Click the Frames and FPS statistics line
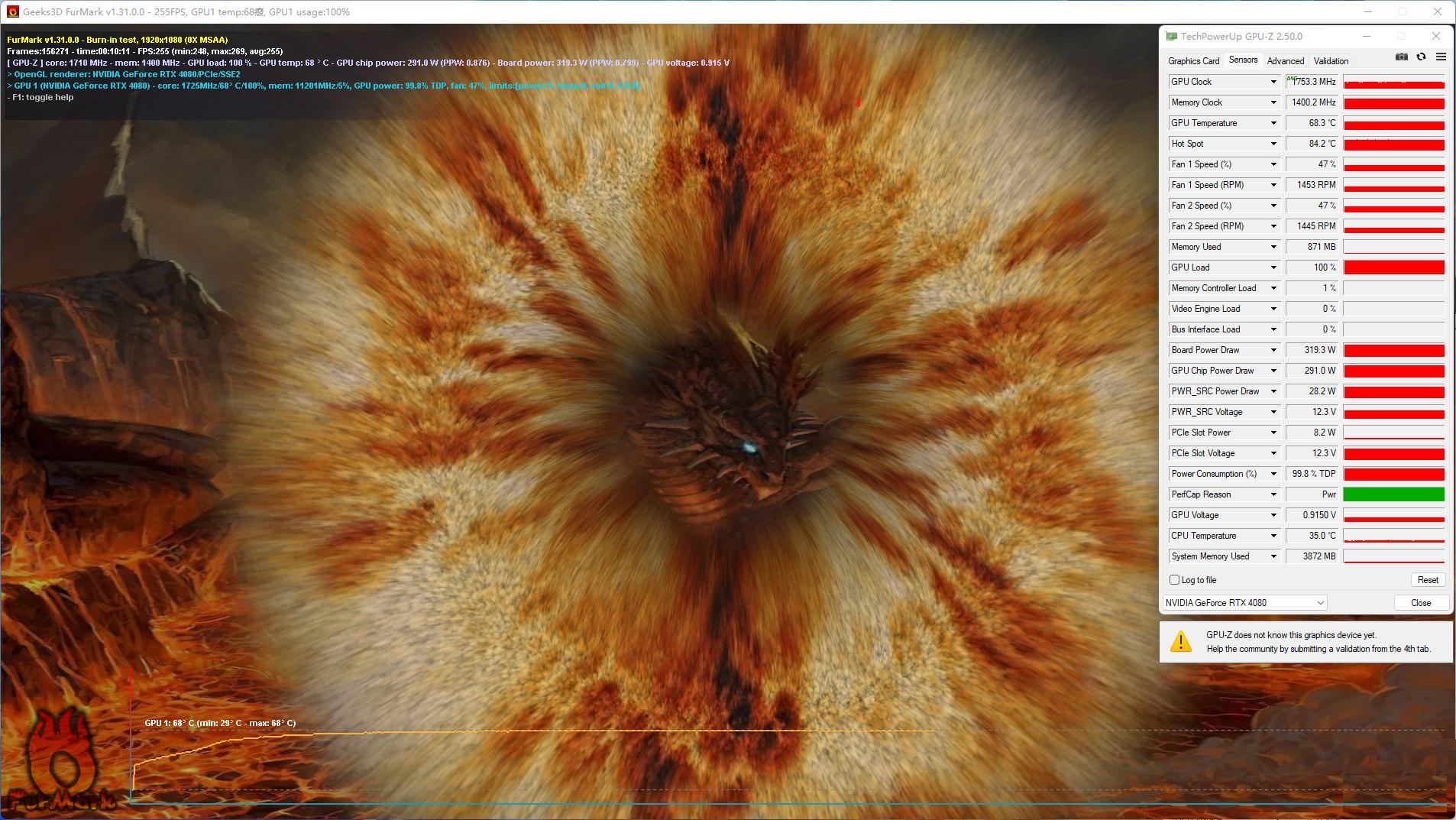This screenshot has height=820, width=1456. 145,51
